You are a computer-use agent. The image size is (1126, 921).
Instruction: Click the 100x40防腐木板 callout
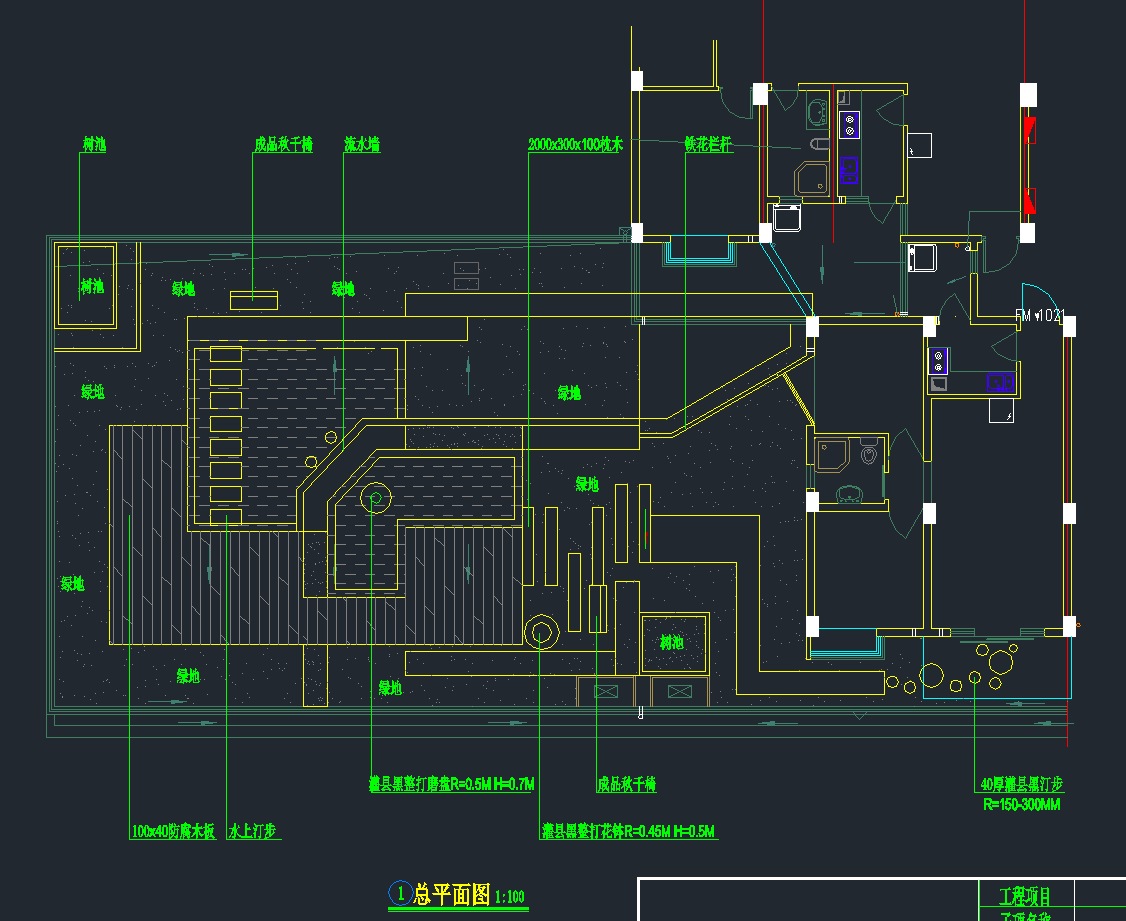tap(173, 831)
